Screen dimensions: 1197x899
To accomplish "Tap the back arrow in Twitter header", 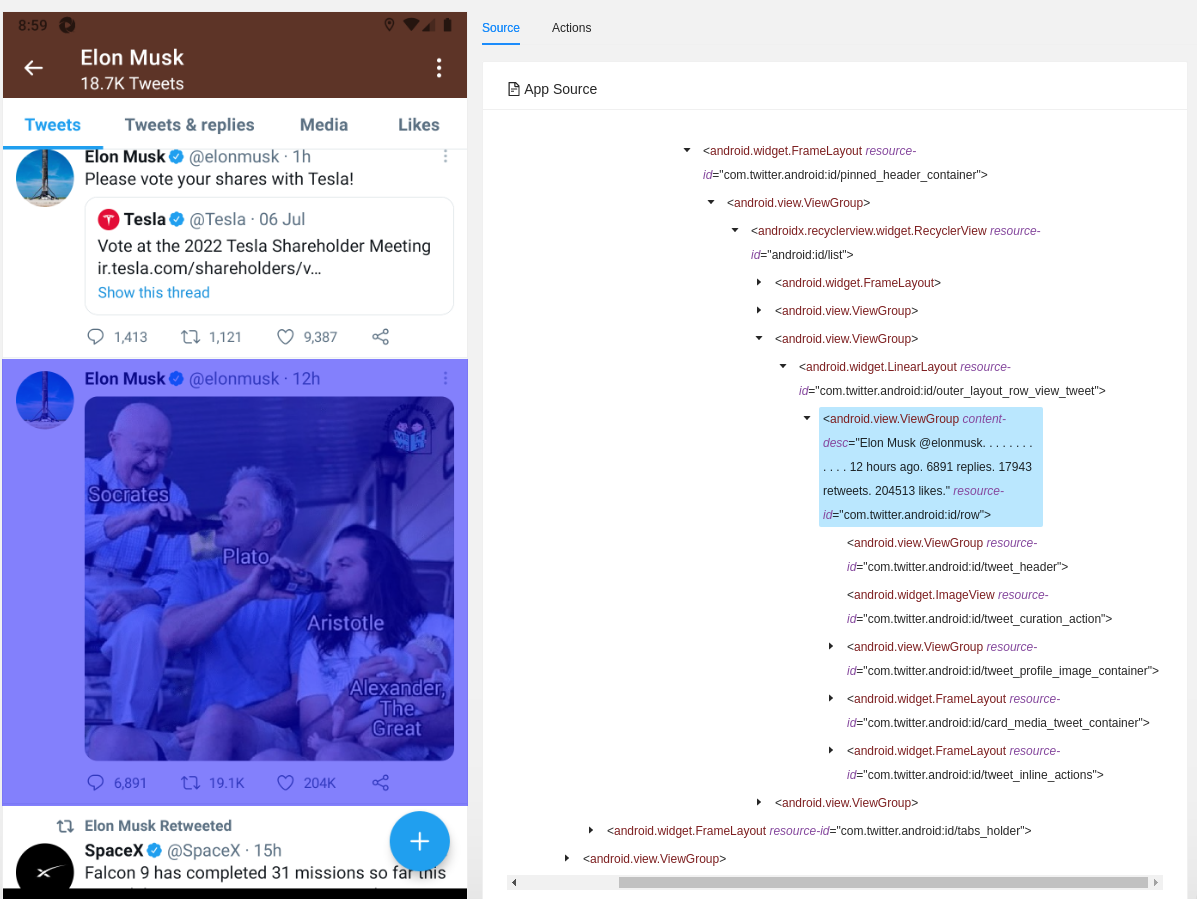I will 34,68.
